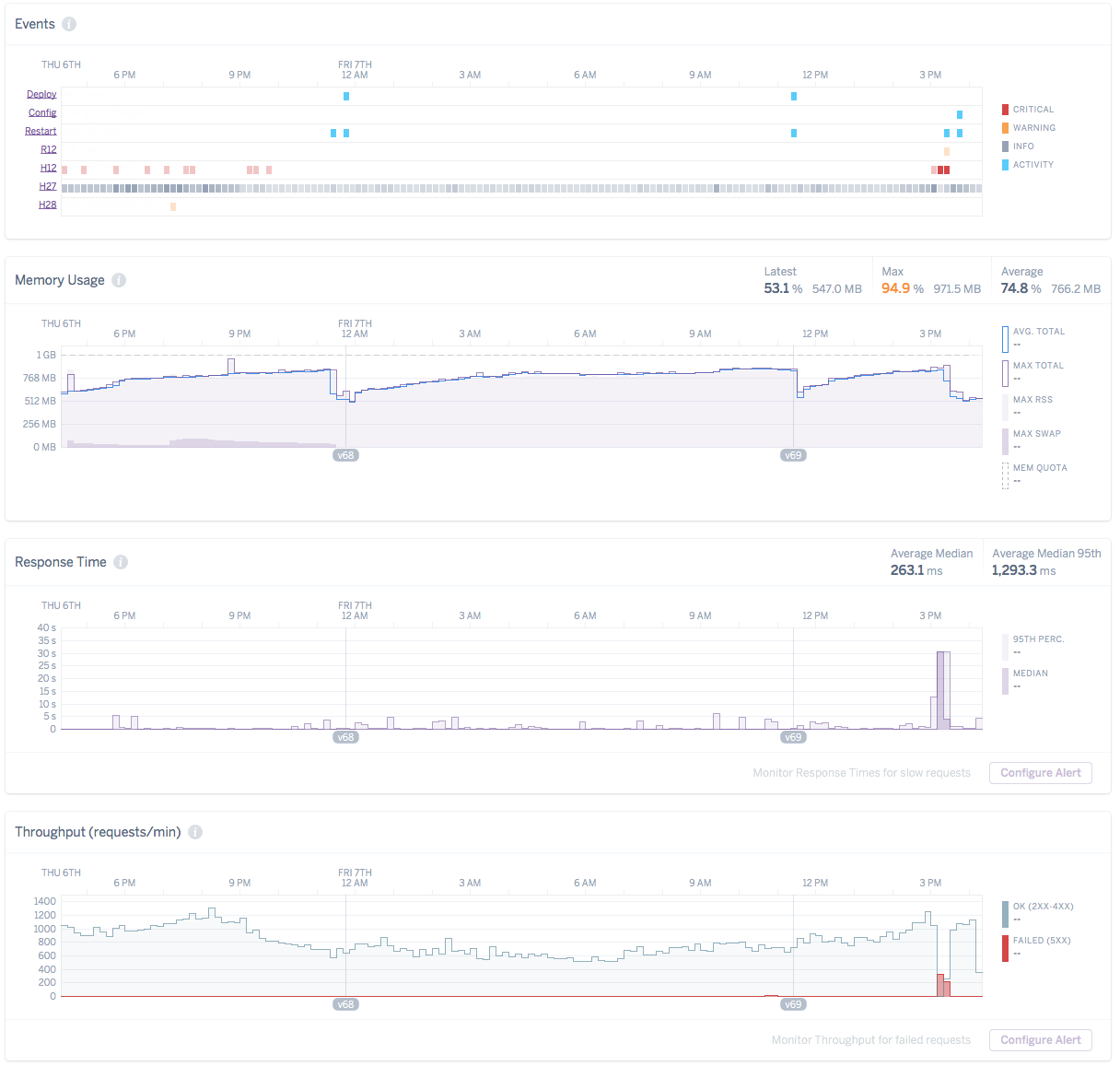Click the Config events link
This screenshot has height=1066, width=1120.
pos(42,112)
